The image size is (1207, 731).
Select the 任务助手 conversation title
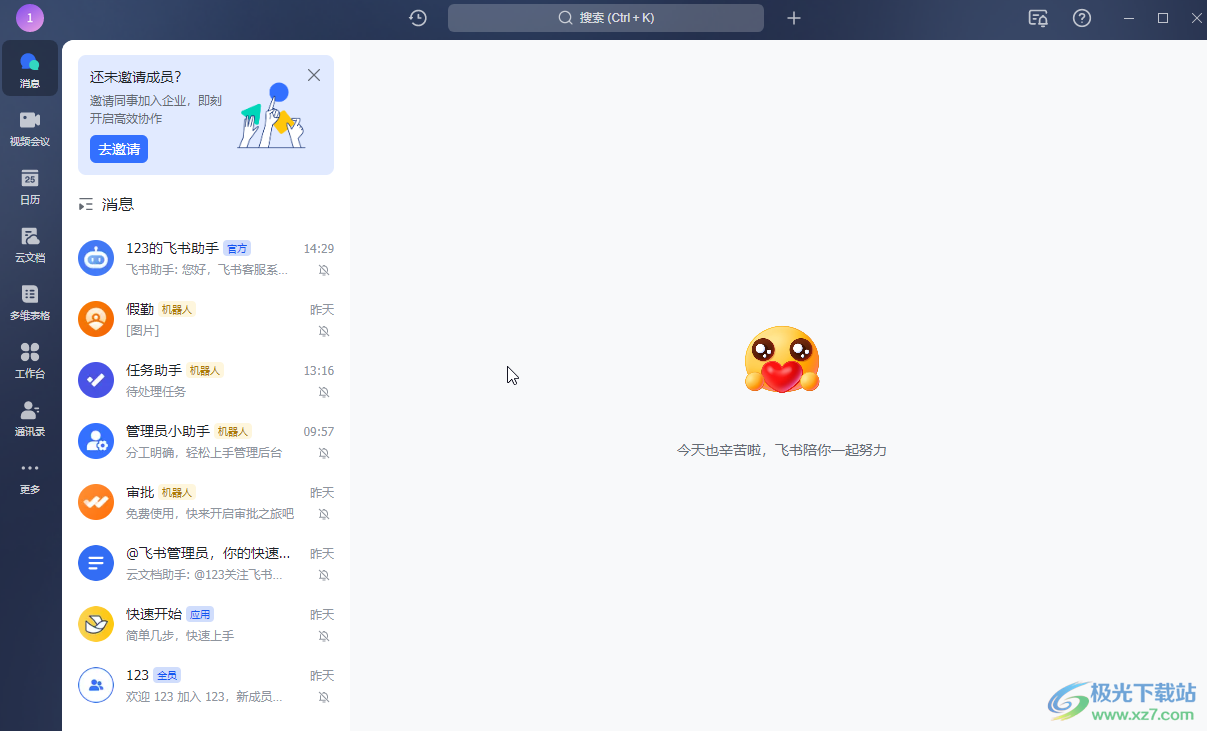pyautogui.click(x=154, y=370)
